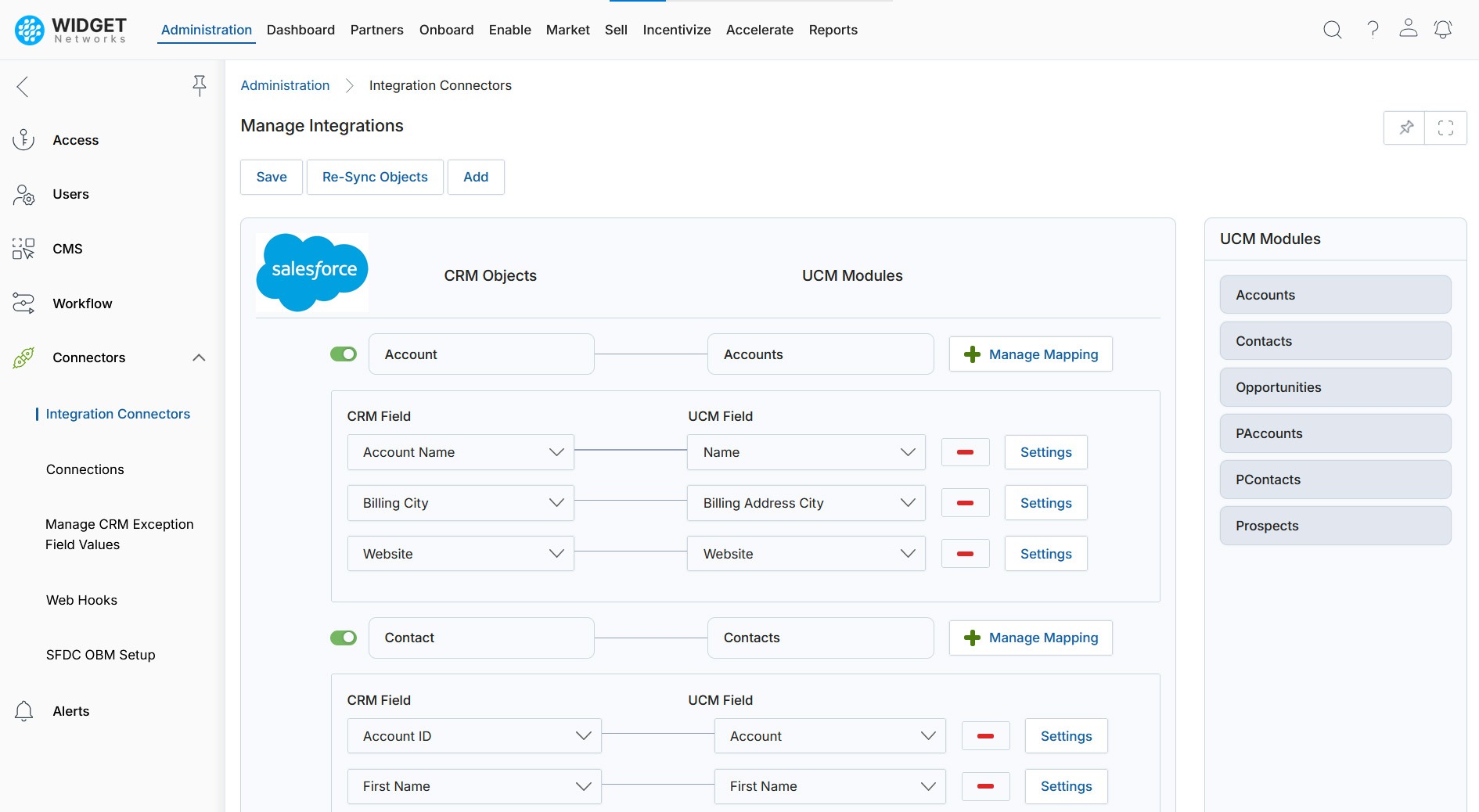Collapse the Connectors sidebar section
1479x812 pixels.
coord(199,357)
